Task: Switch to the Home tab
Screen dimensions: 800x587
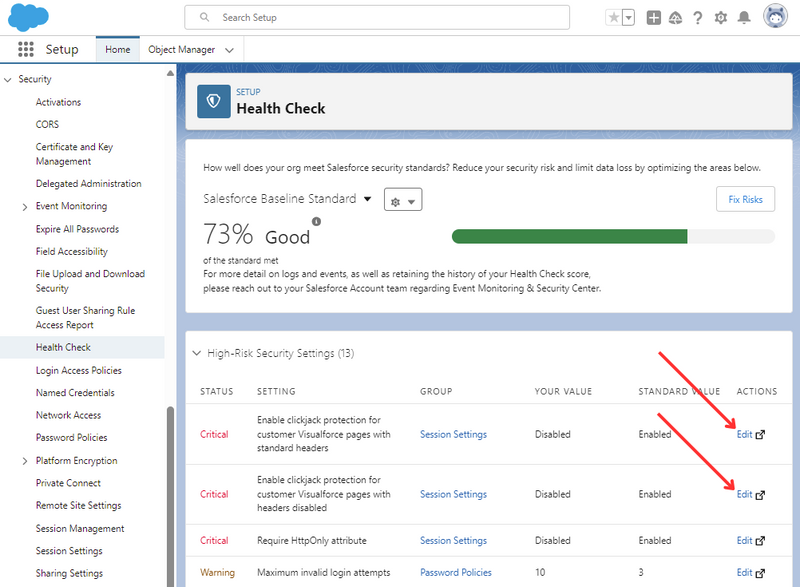Action: [x=117, y=49]
